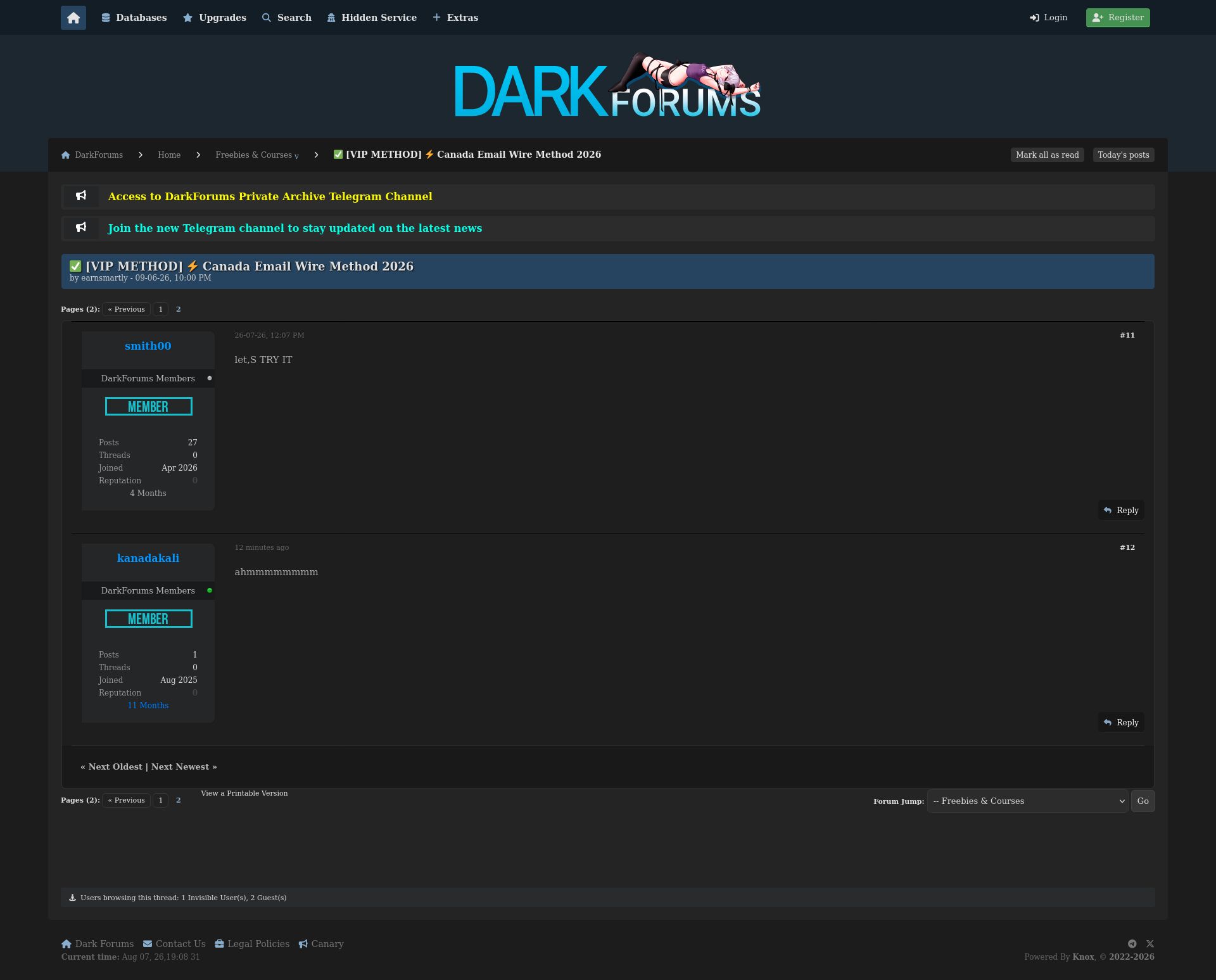The image size is (1216, 980).
Task: Open the Home breadcrumb link
Action: [x=169, y=155]
